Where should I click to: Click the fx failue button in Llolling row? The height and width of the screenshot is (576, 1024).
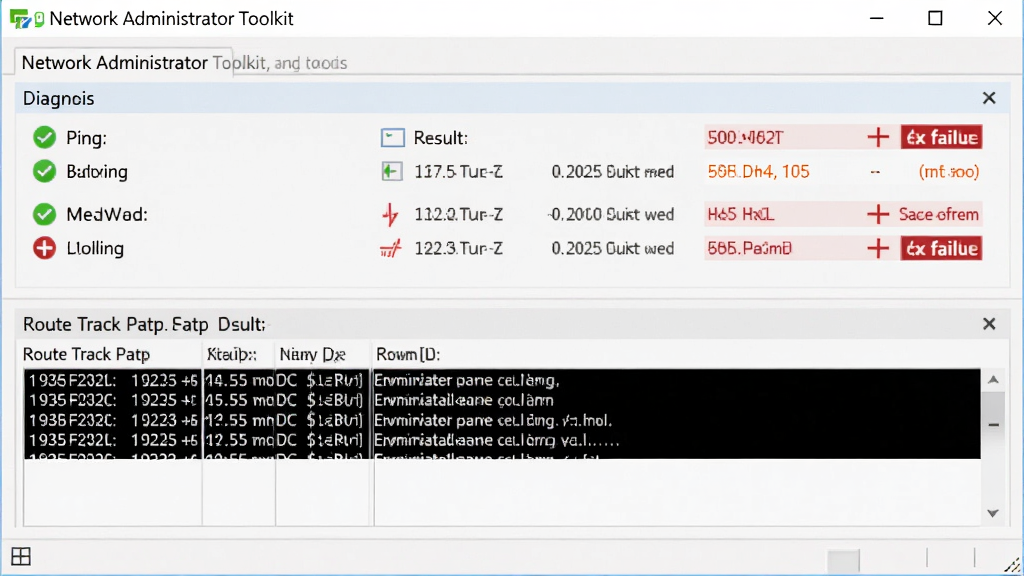[x=941, y=248]
